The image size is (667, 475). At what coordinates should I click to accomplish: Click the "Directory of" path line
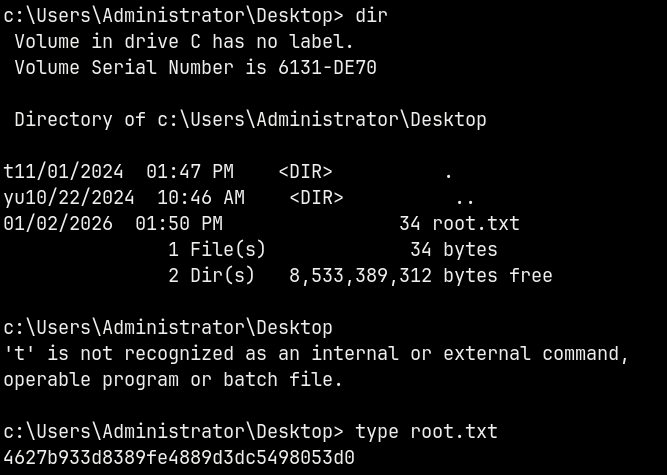point(250,120)
